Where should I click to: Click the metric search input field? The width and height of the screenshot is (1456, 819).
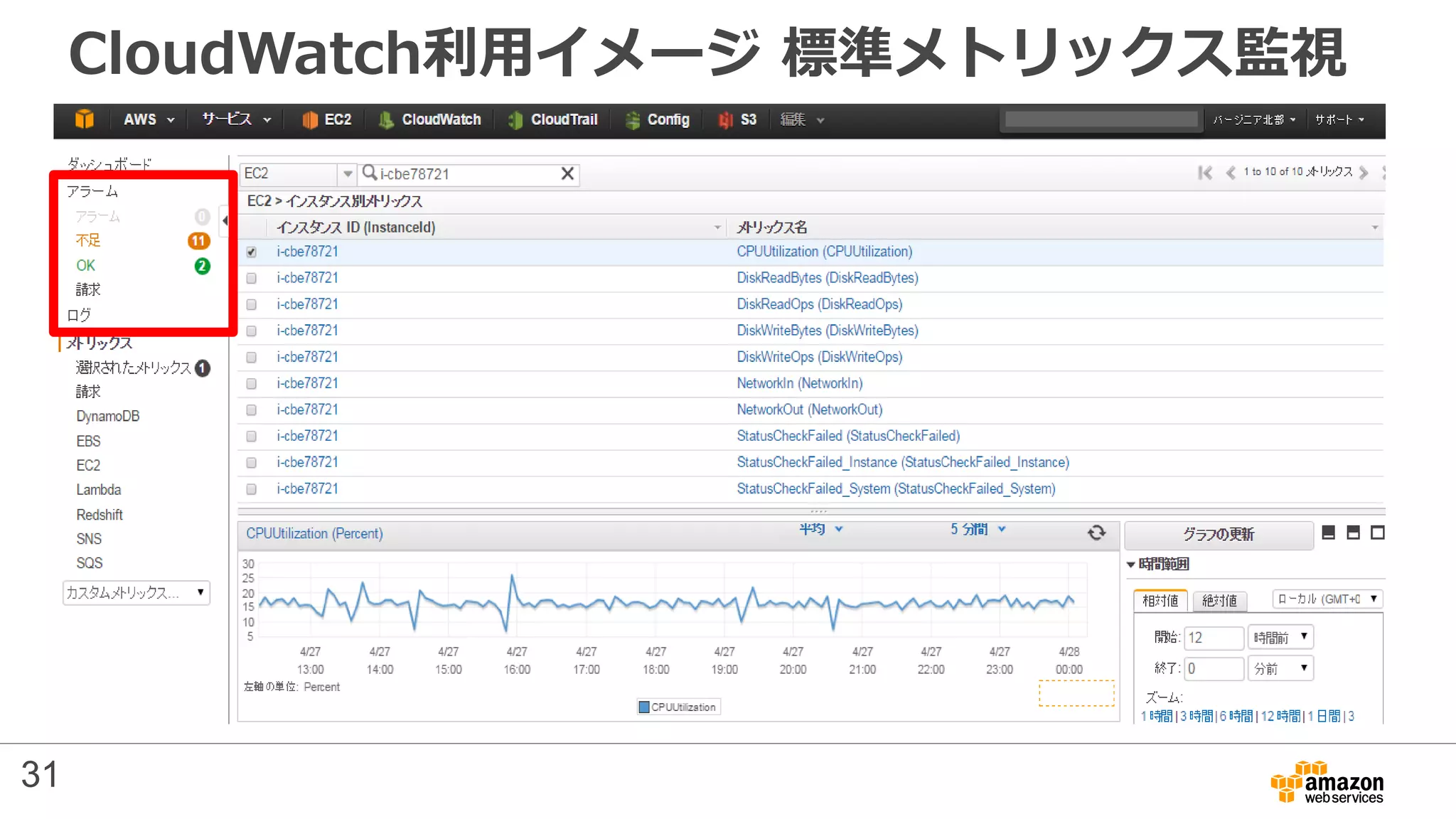click(x=469, y=173)
